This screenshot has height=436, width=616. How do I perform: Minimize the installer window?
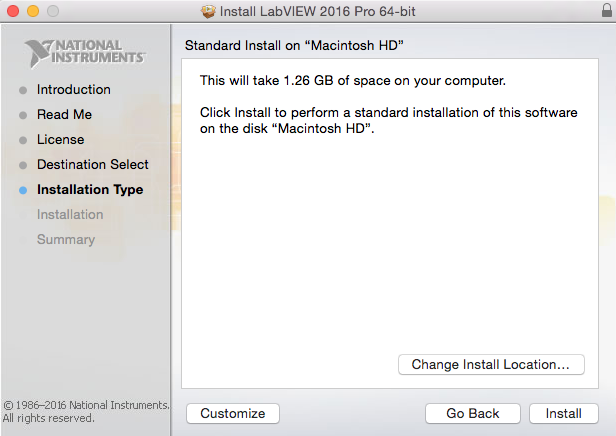31,11
